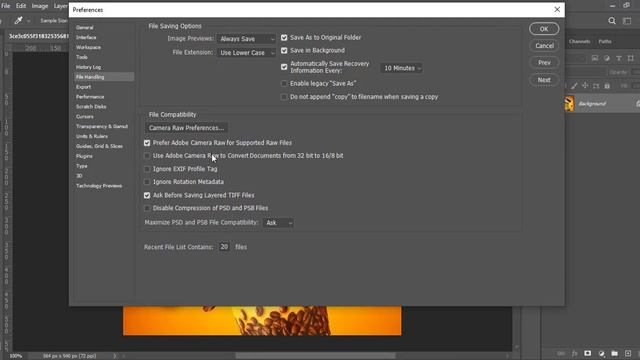
Task: Check Do not append "copy" to filename
Action: [284, 97]
